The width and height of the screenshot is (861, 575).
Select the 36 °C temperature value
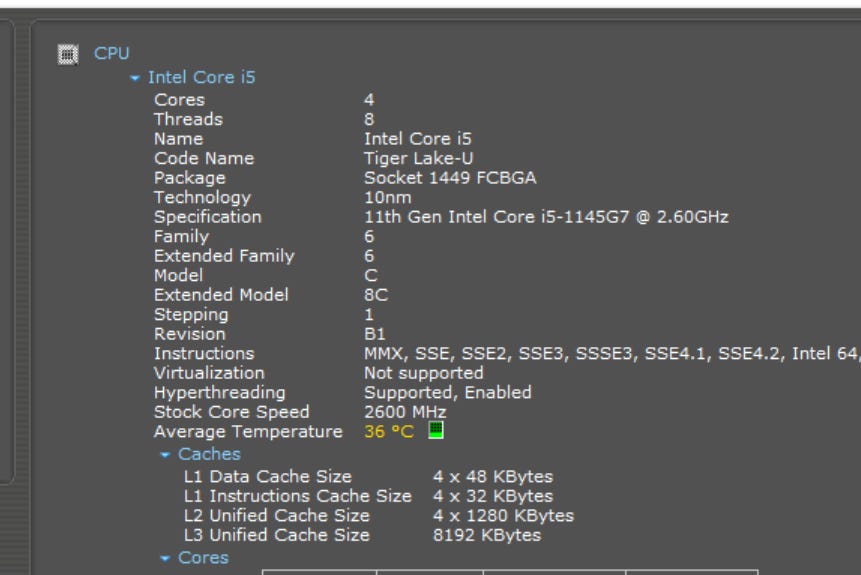(x=389, y=432)
